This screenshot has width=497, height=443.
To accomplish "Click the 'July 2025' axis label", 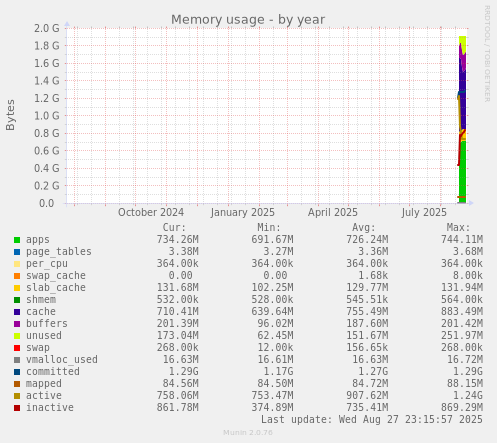I will 424,212.
